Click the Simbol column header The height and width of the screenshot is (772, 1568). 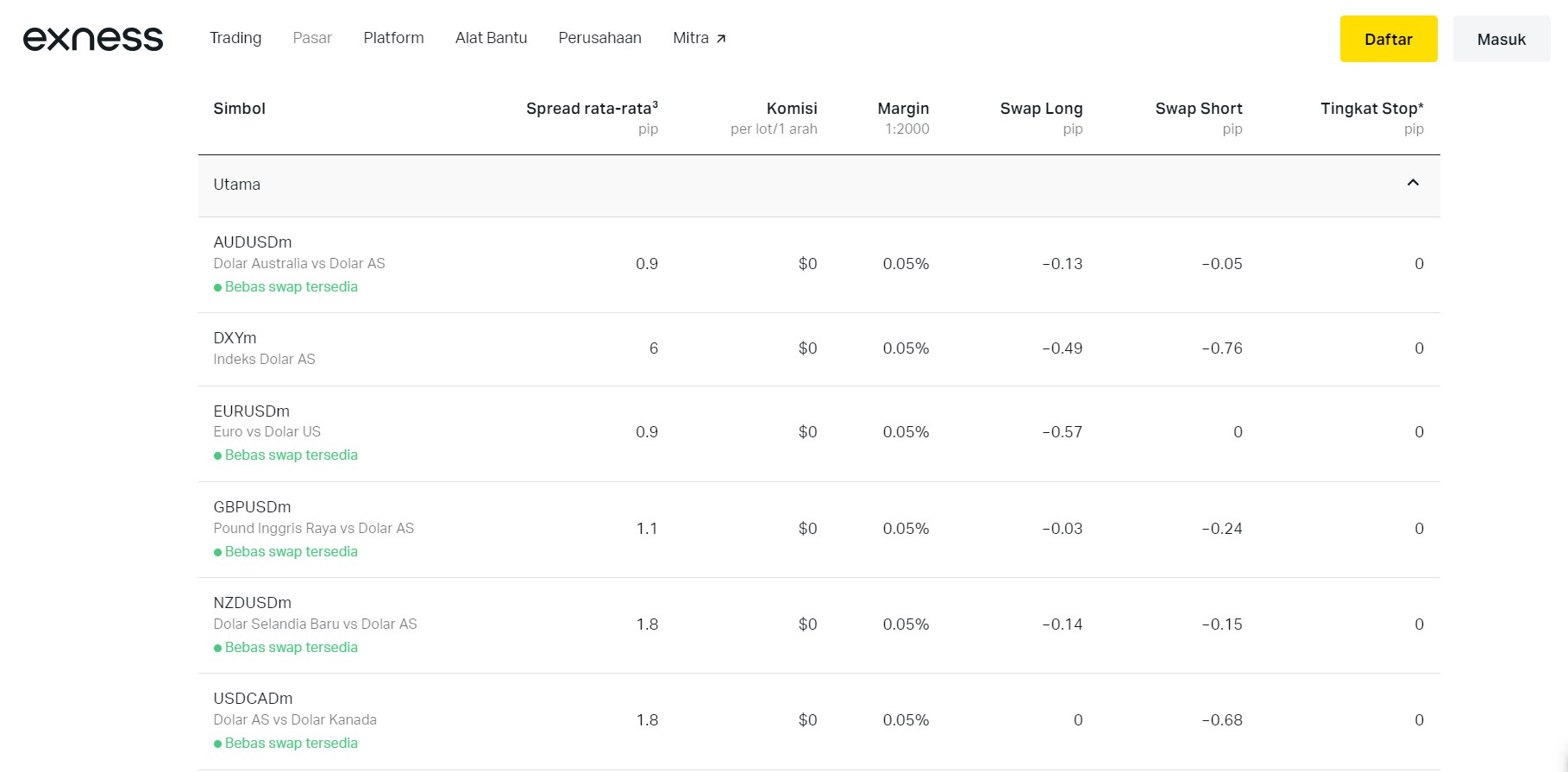[x=239, y=109]
